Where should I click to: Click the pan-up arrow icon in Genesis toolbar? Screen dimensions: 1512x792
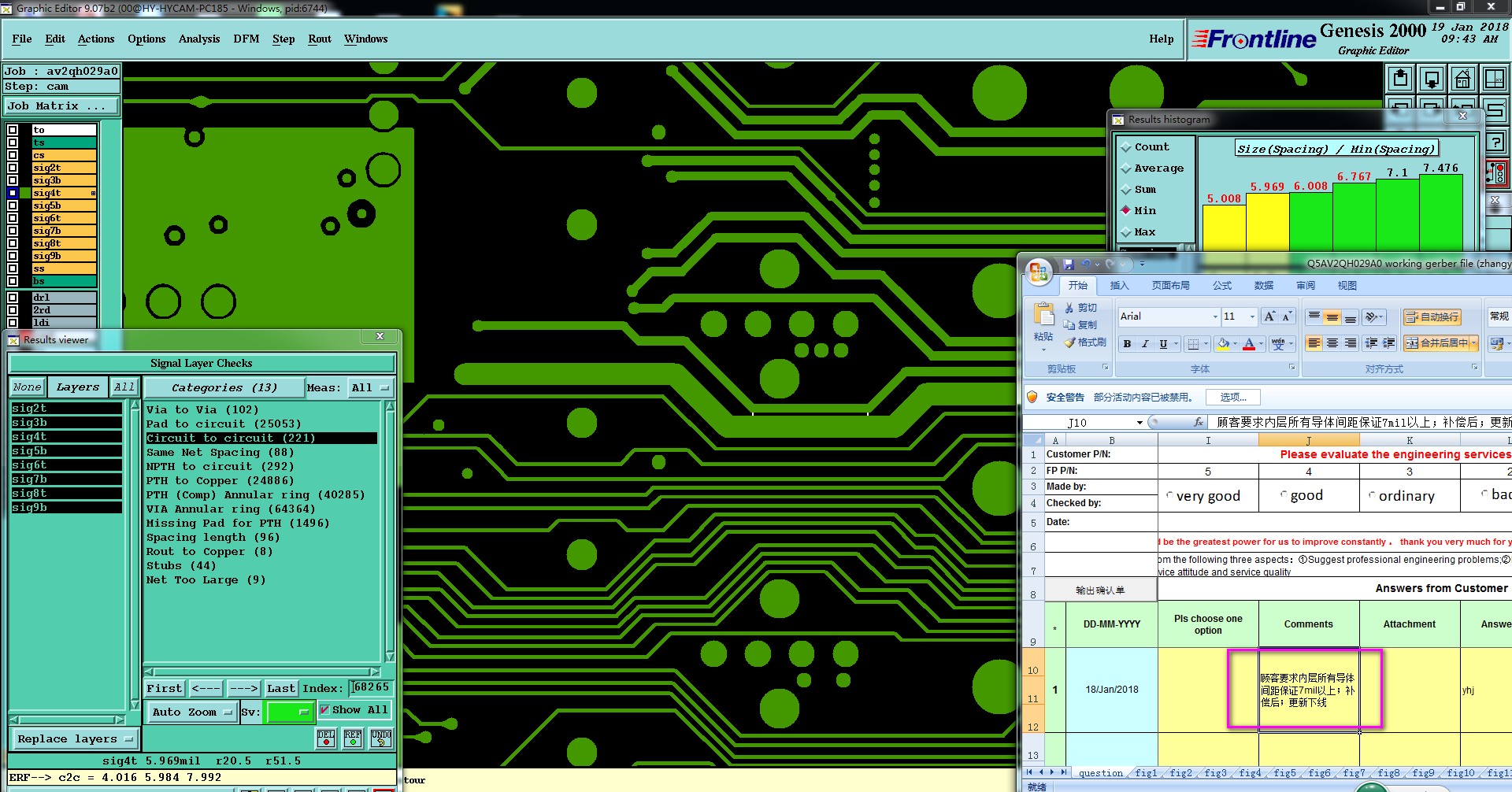pos(1400,79)
